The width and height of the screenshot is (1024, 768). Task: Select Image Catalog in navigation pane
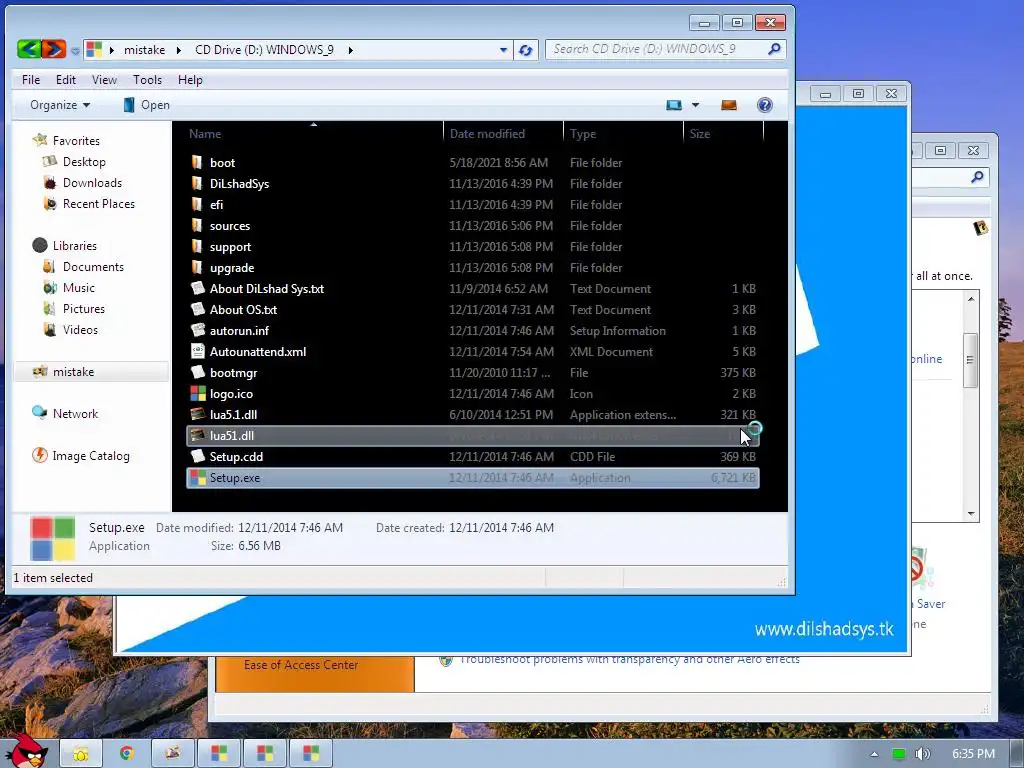click(x=91, y=456)
